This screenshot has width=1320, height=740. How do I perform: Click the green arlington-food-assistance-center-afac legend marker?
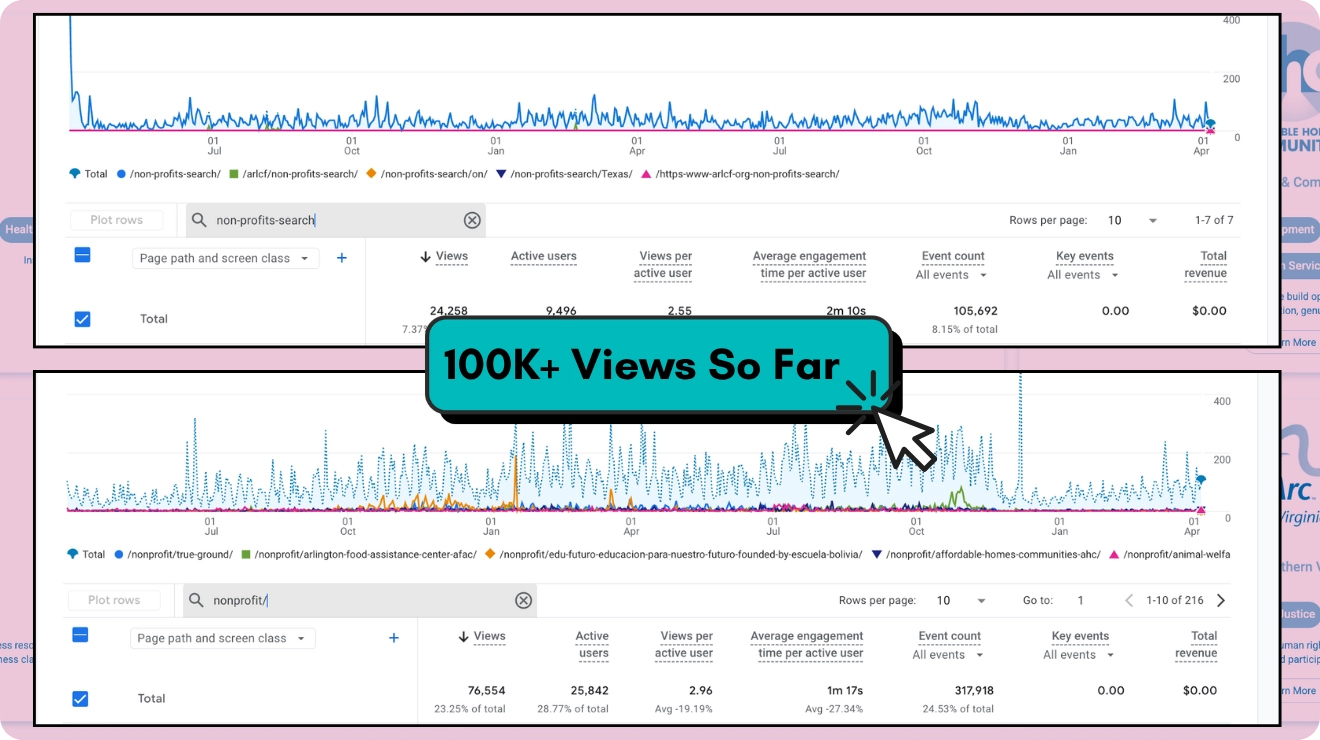pos(246,554)
